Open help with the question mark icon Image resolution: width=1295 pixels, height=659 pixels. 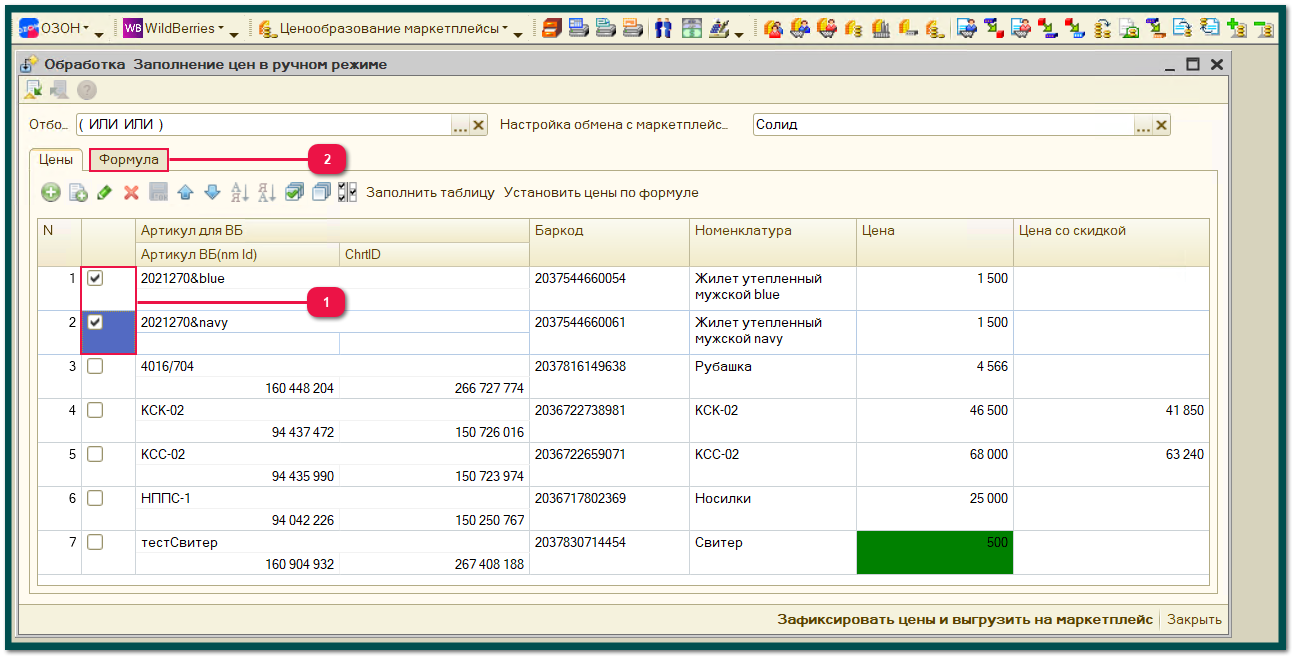87,90
